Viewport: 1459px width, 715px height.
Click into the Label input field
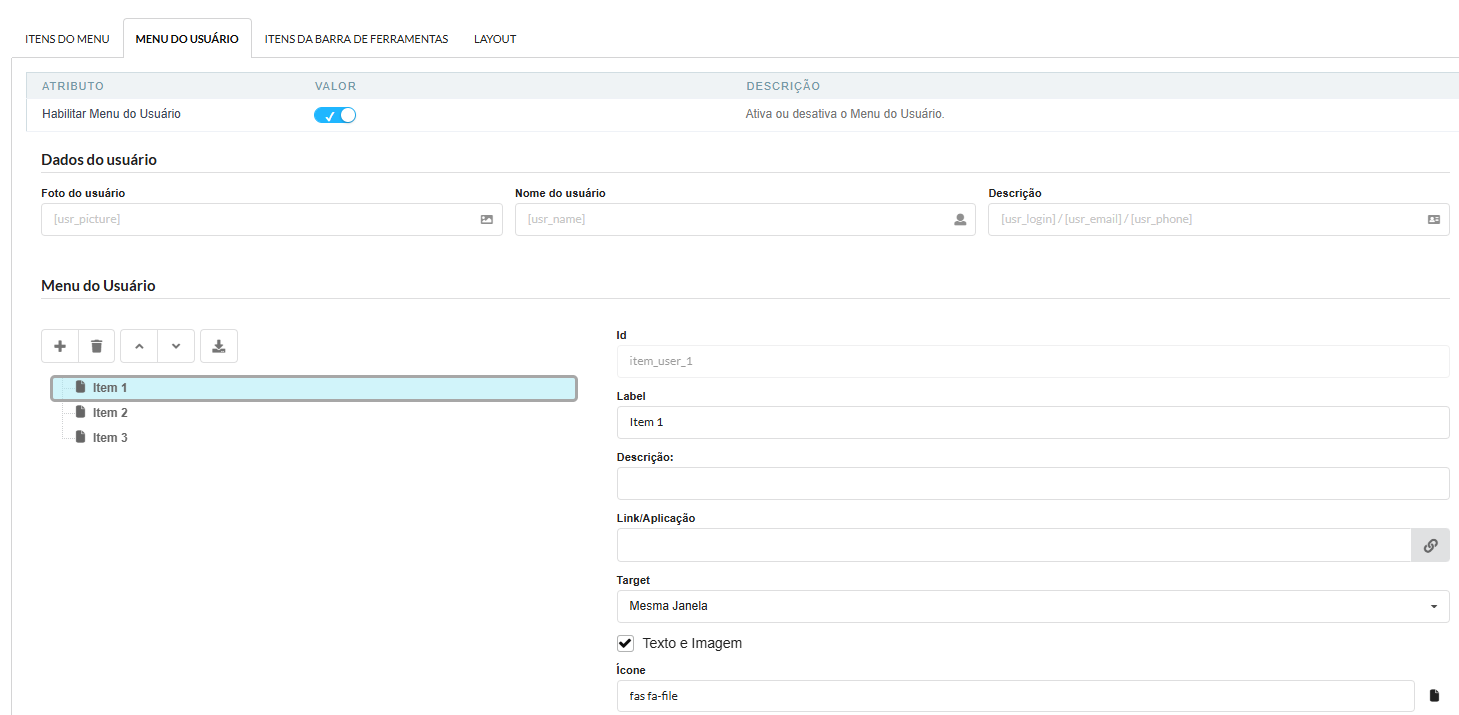(x=1033, y=422)
